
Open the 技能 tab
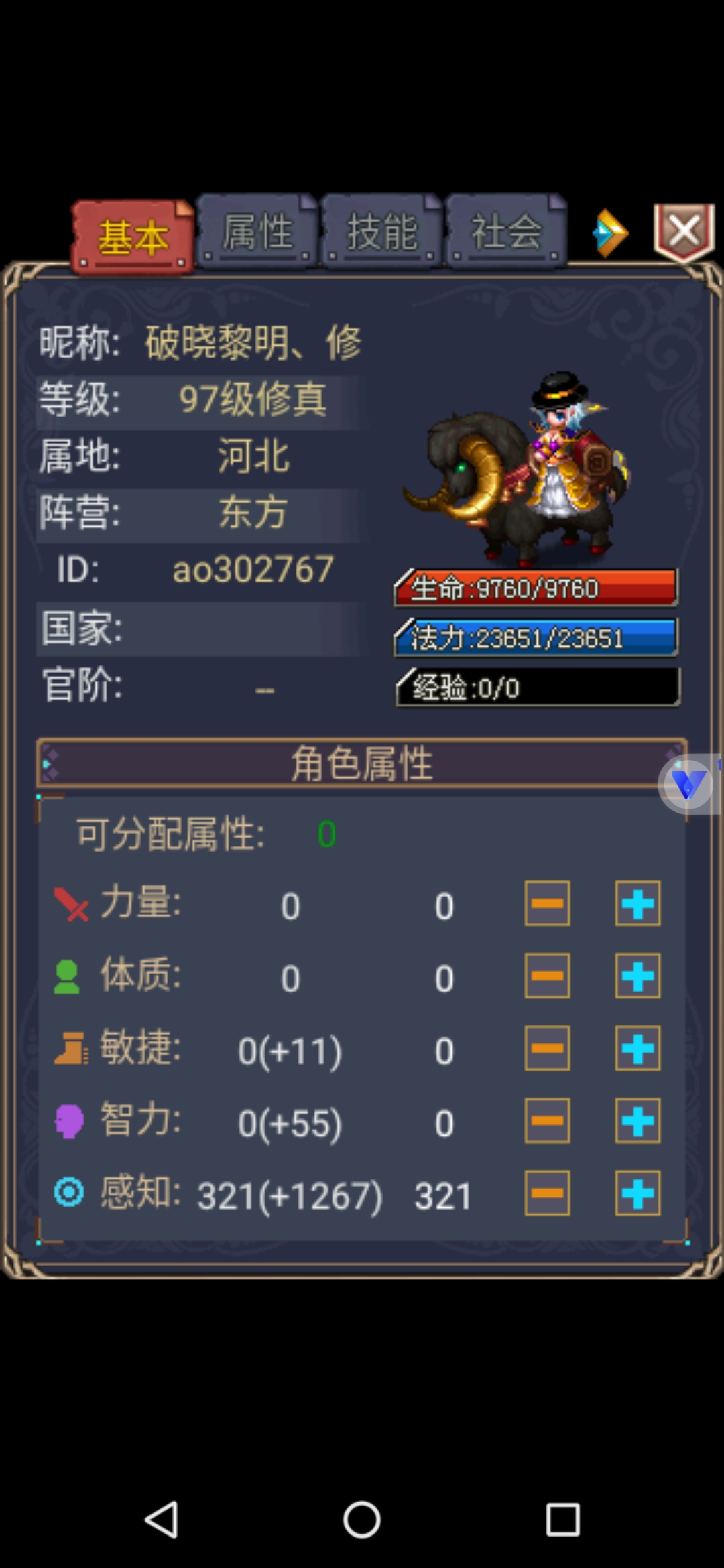tap(382, 232)
